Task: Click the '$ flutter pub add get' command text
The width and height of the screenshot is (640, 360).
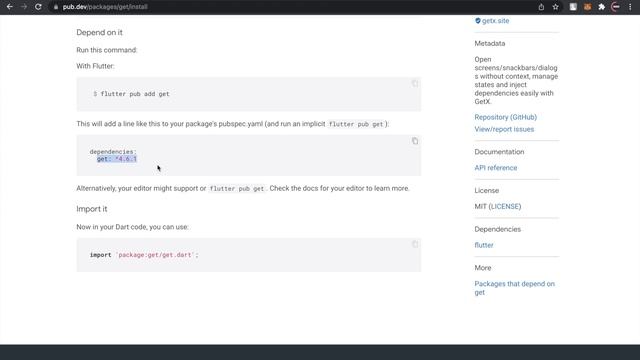Action: pyautogui.click(x=131, y=94)
